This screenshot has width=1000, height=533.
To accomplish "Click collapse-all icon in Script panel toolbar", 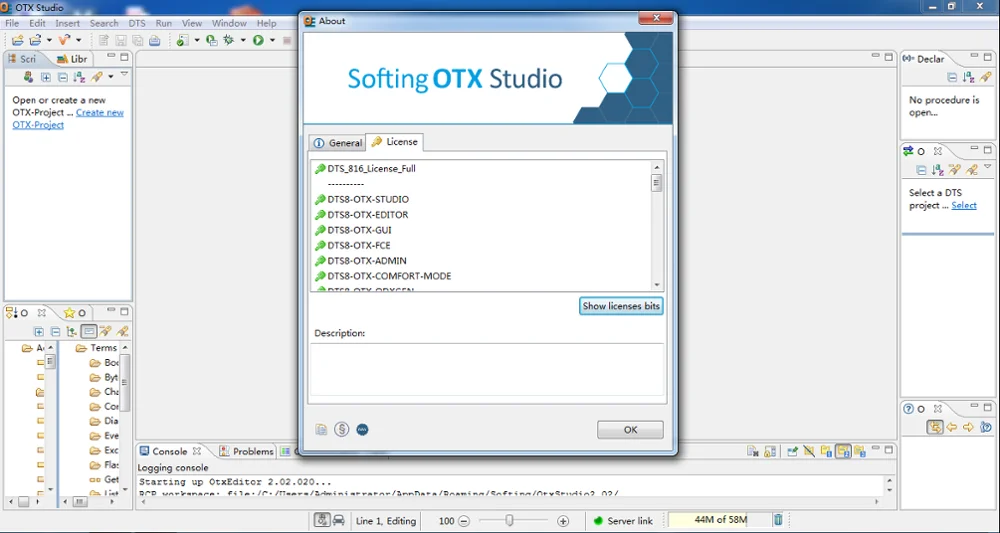I will tap(62, 77).
